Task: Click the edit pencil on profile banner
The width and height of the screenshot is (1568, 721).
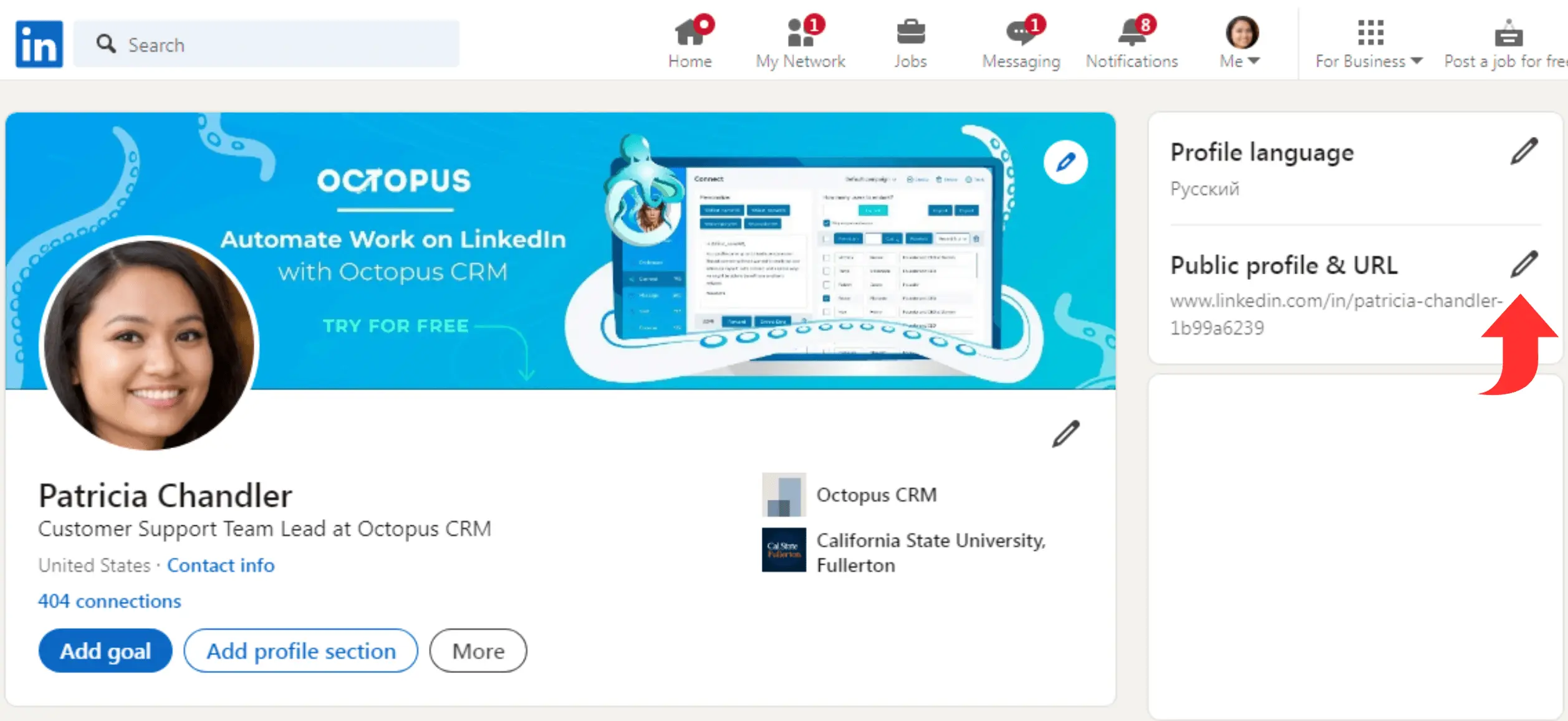Action: (1068, 163)
